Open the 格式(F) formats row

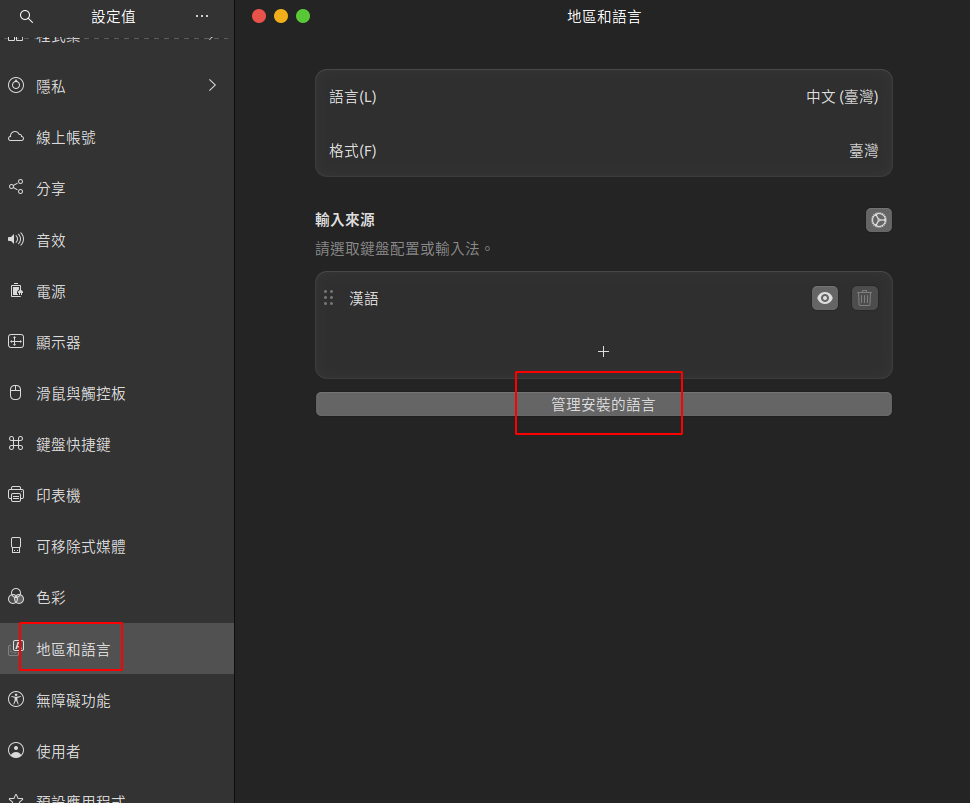click(x=604, y=150)
